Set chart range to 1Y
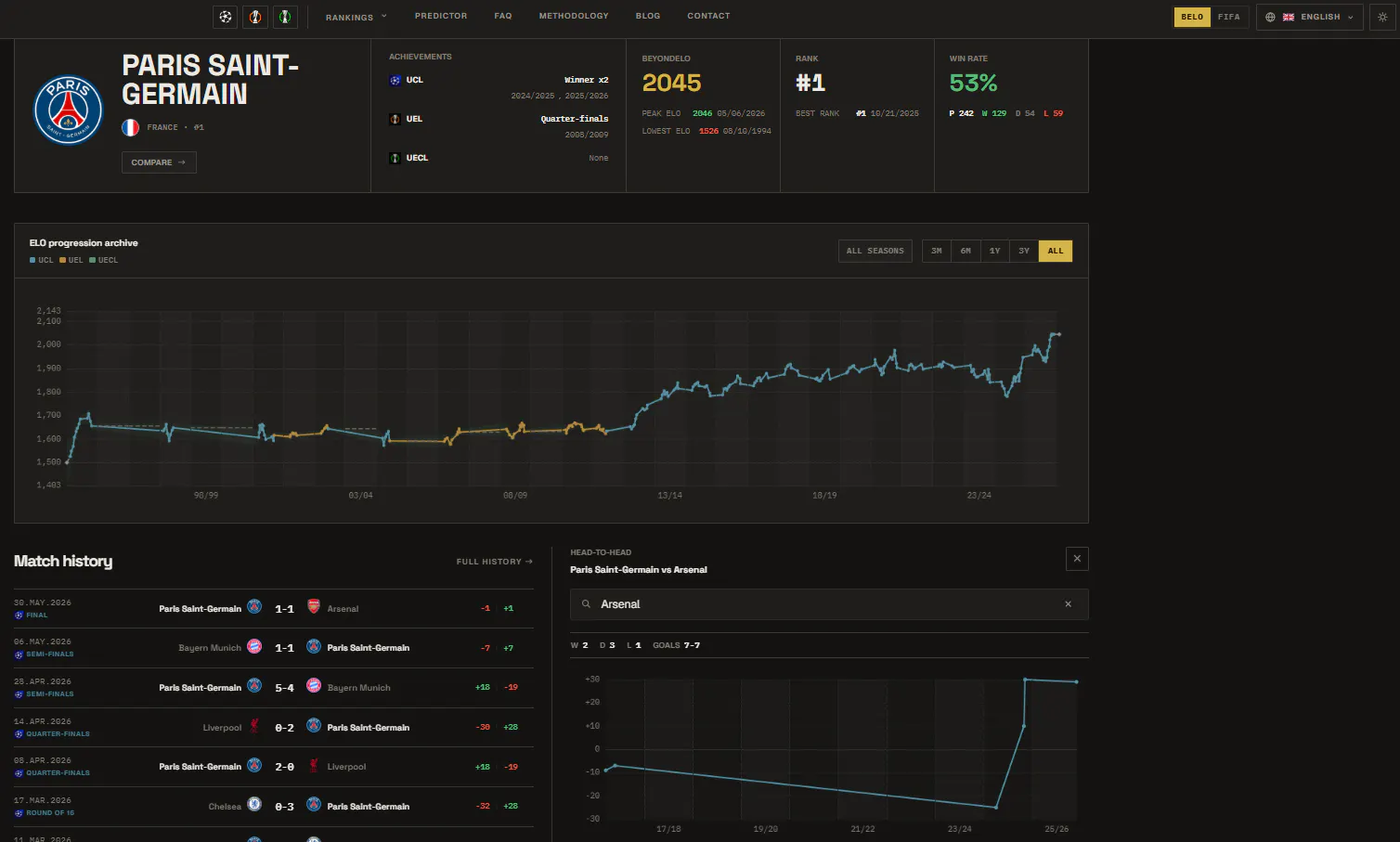The image size is (1400, 842). coord(995,251)
